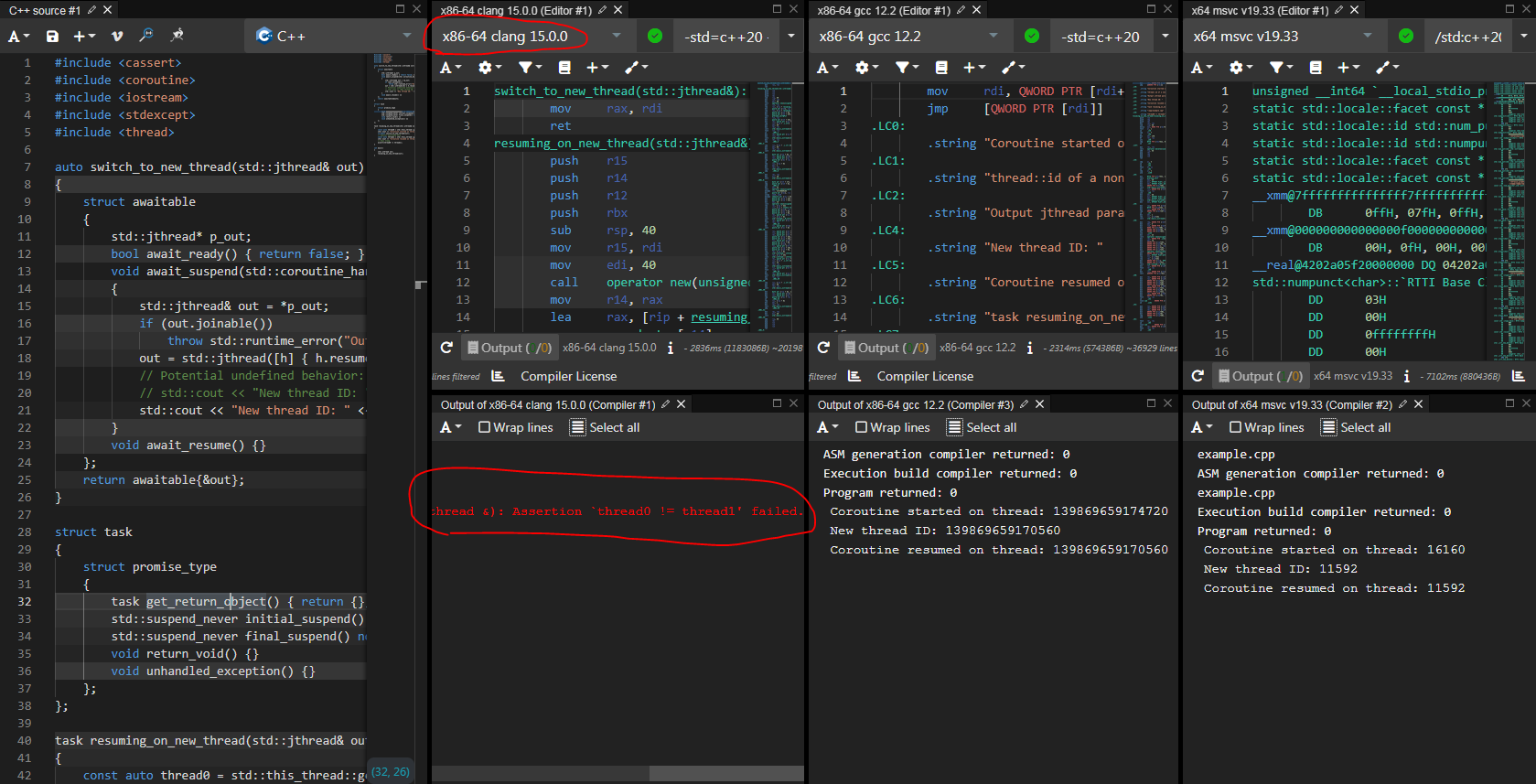Enable Wrap lines in gcc output

893,427
